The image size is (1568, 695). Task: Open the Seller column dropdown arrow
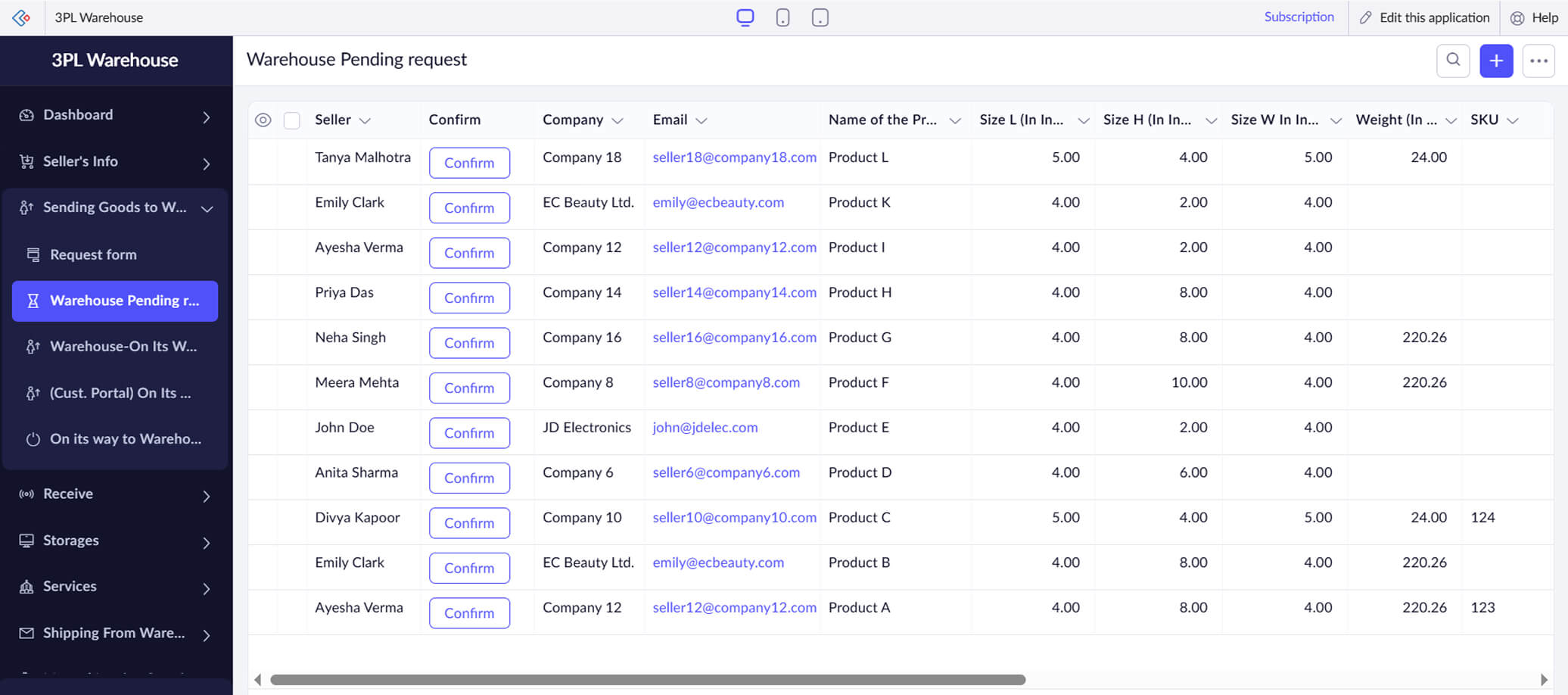pos(365,120)
